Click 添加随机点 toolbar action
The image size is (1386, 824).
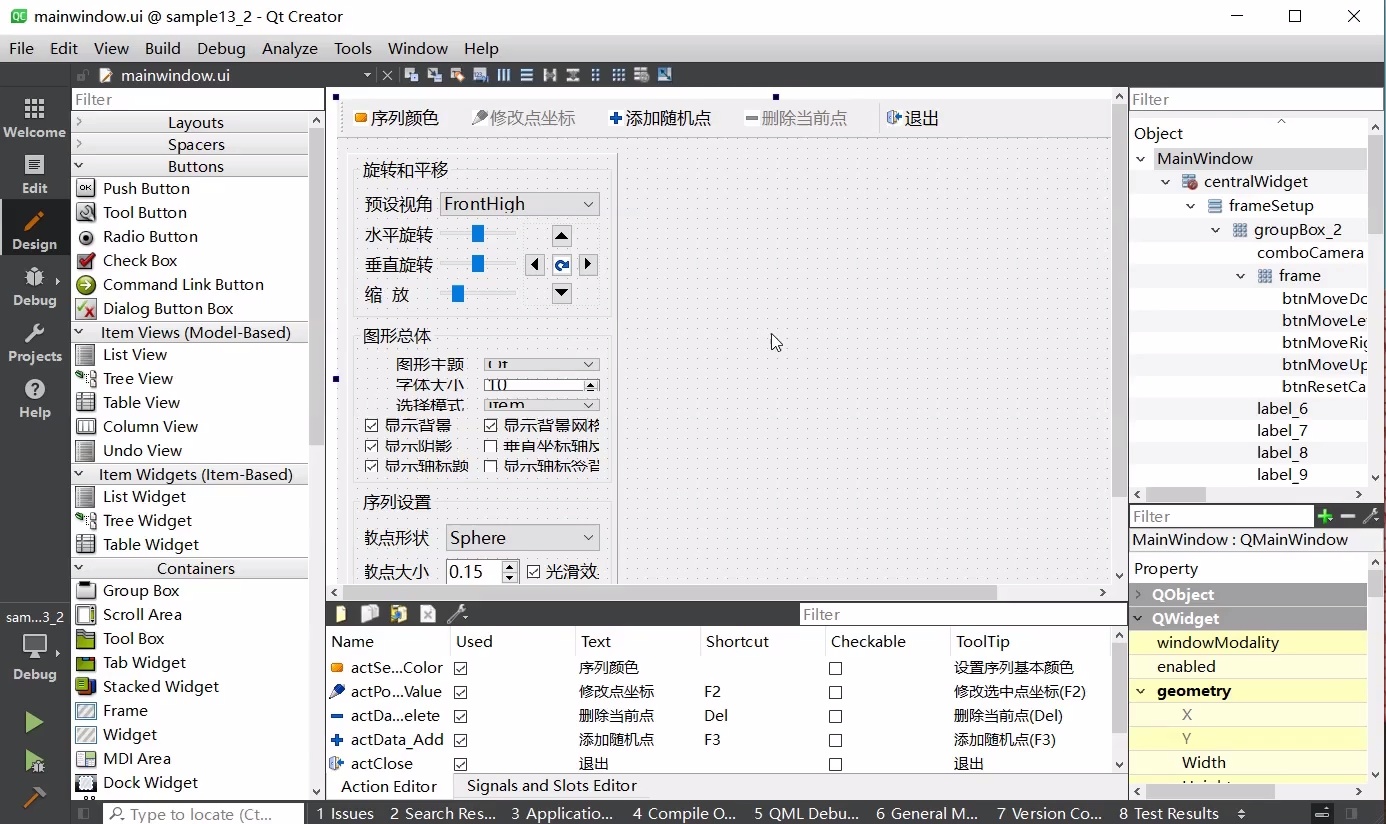click(660, 118)
